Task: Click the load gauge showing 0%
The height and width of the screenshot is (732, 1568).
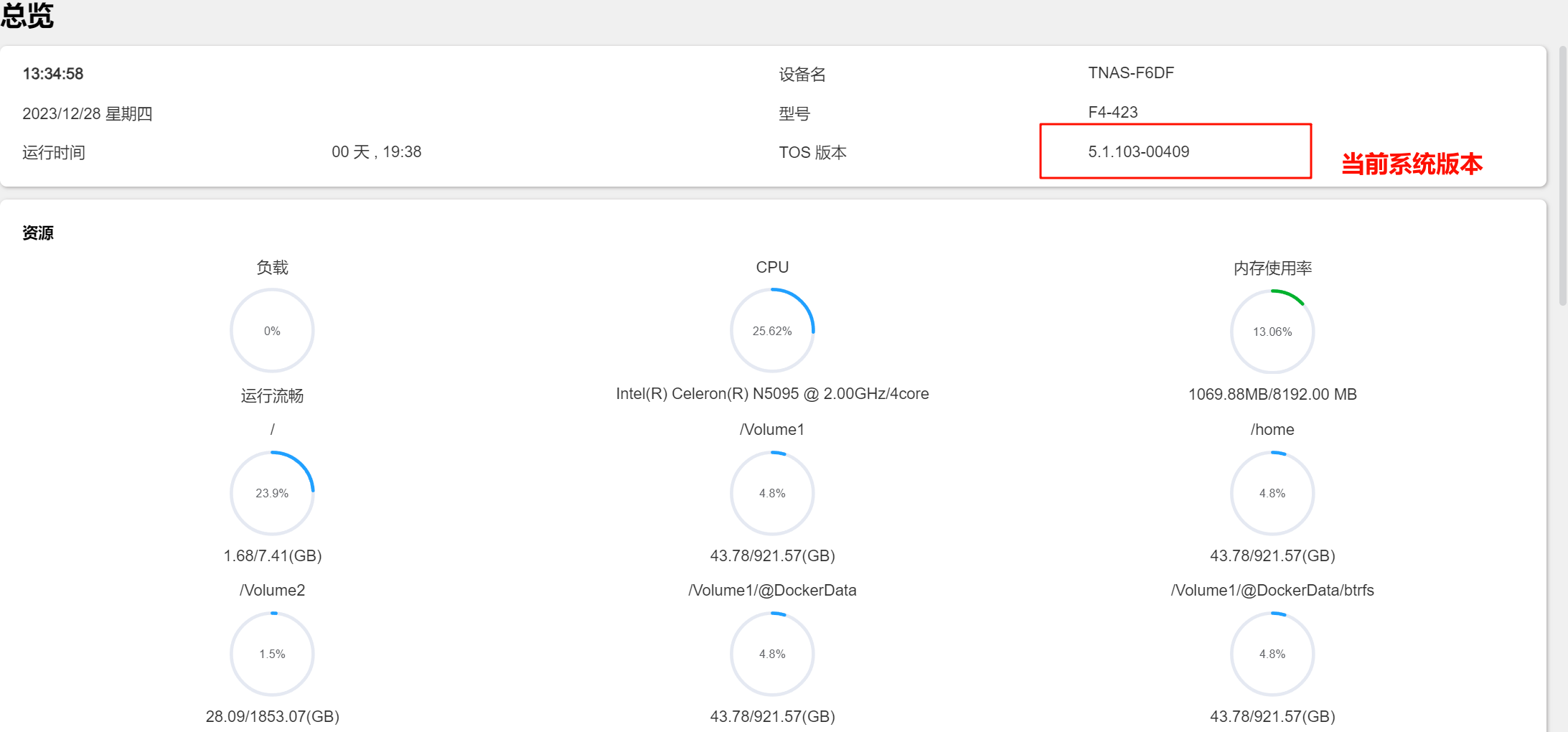Action: 272,331
